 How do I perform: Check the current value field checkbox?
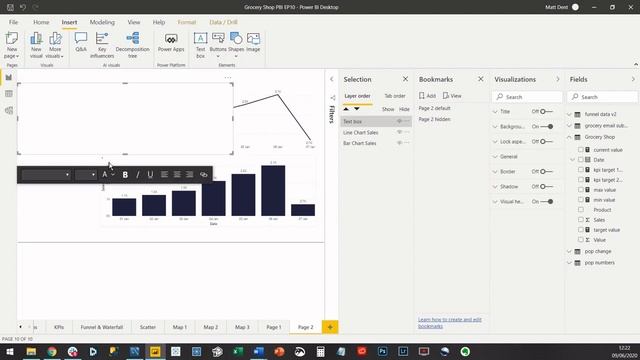click(x=580, y=150)
